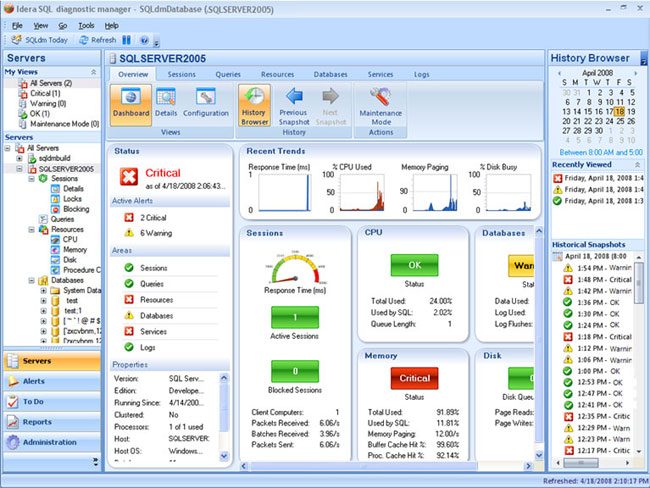Viewport: 650px width, 488px height.
Task: Enable Maintenance Mode action
Action: tap(381, 106)
